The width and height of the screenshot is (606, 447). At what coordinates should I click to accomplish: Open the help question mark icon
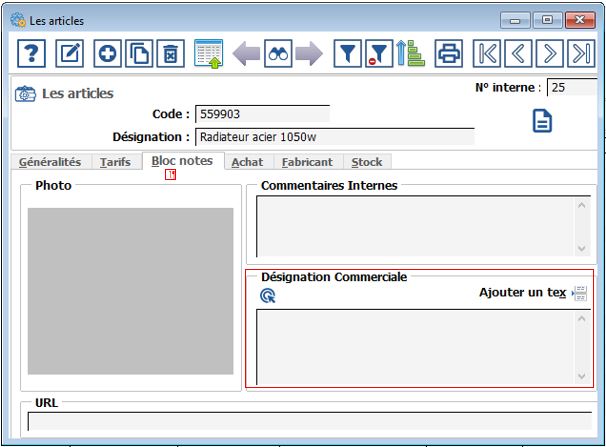(31, 53)
